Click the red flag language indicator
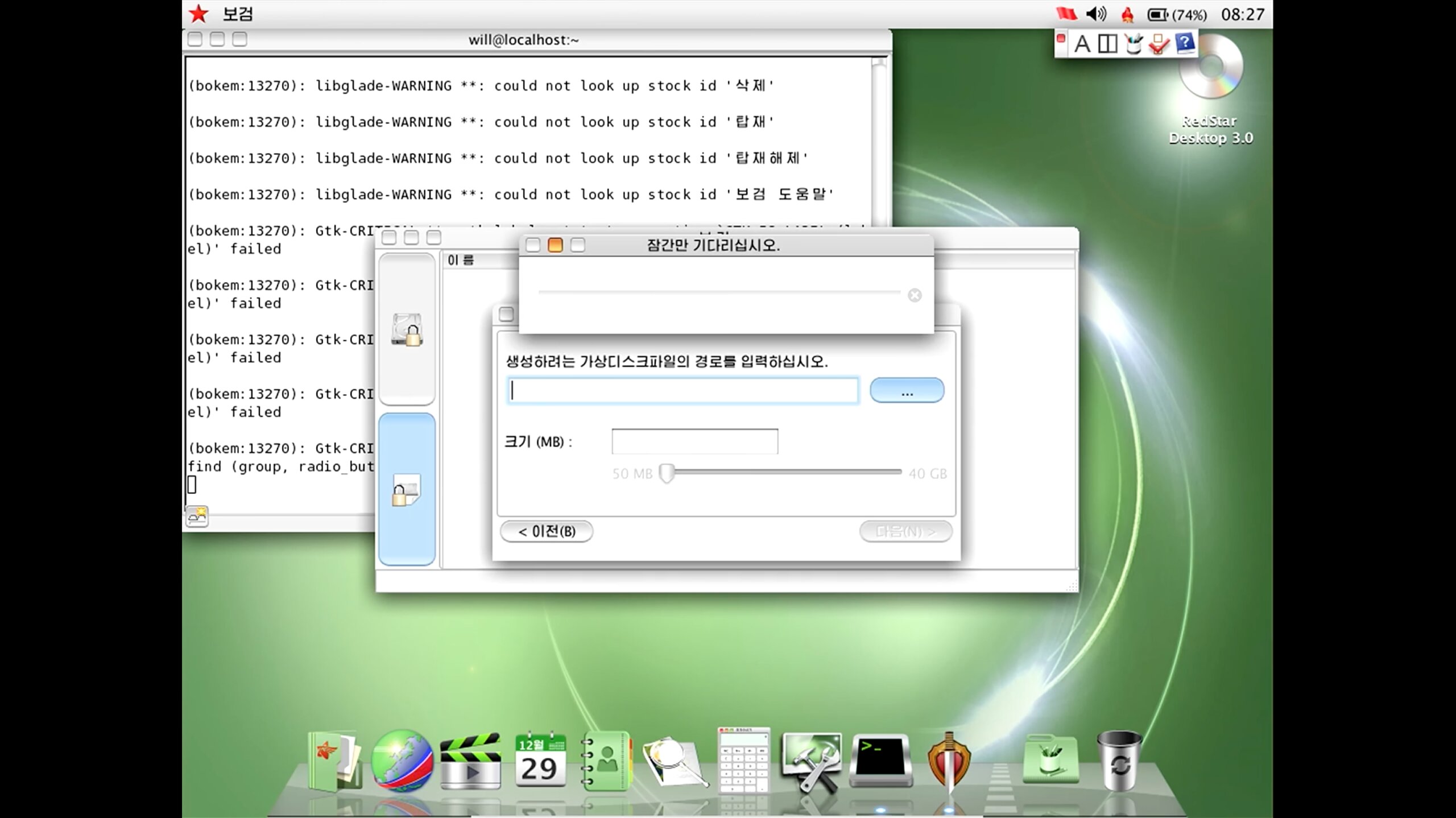This screenshot has width=1456, height=818. click(1066, 14)
